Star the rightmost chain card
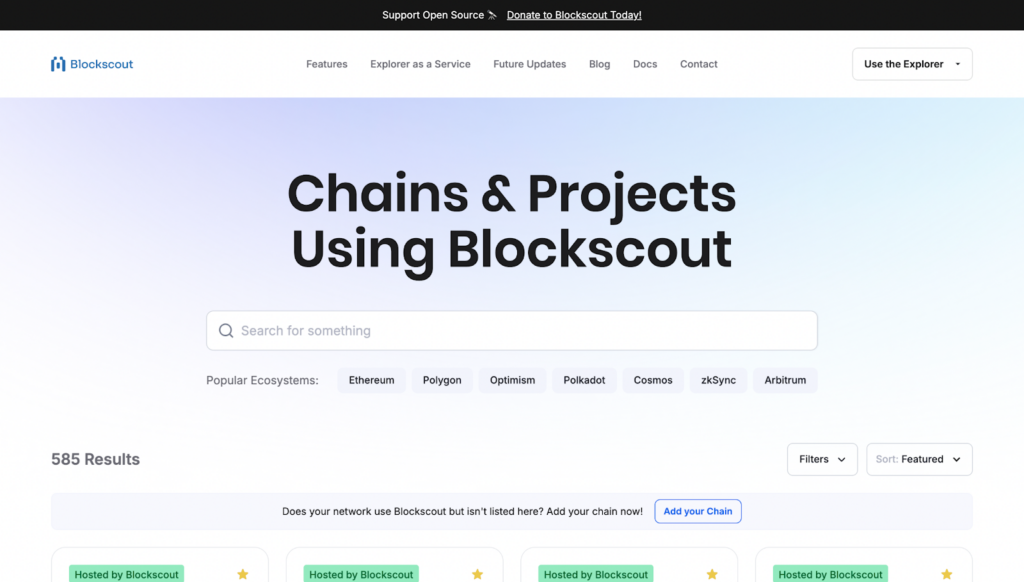 (x=946, y=574)
